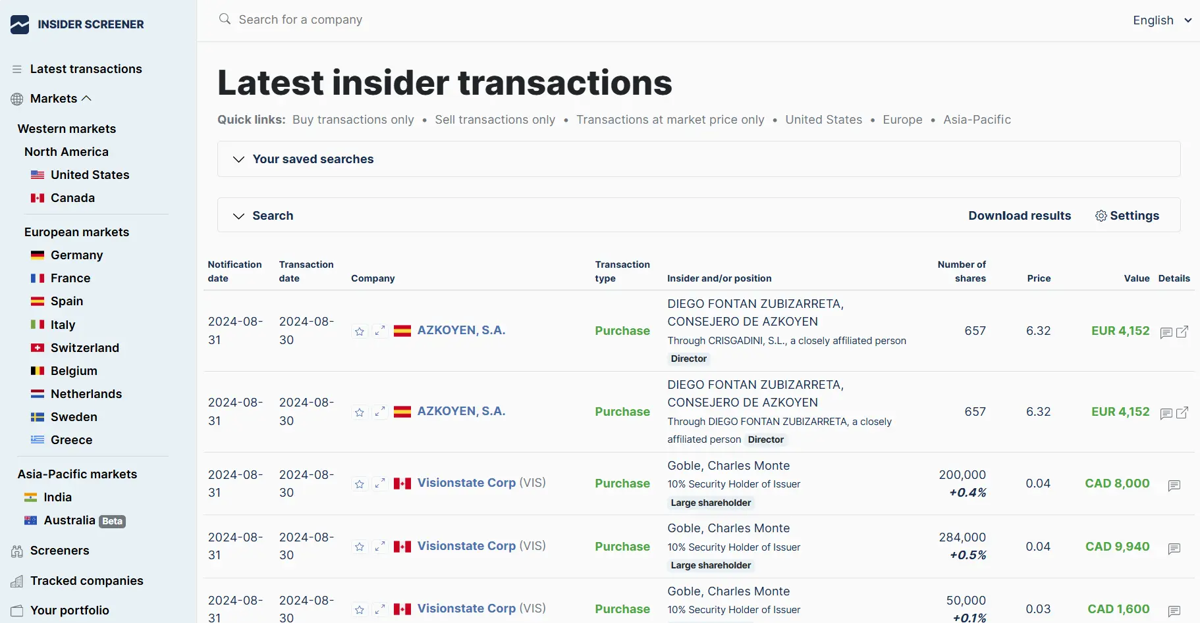Click the Australia flag icon
Screen dimensions: 1200x623
(30, 520)
